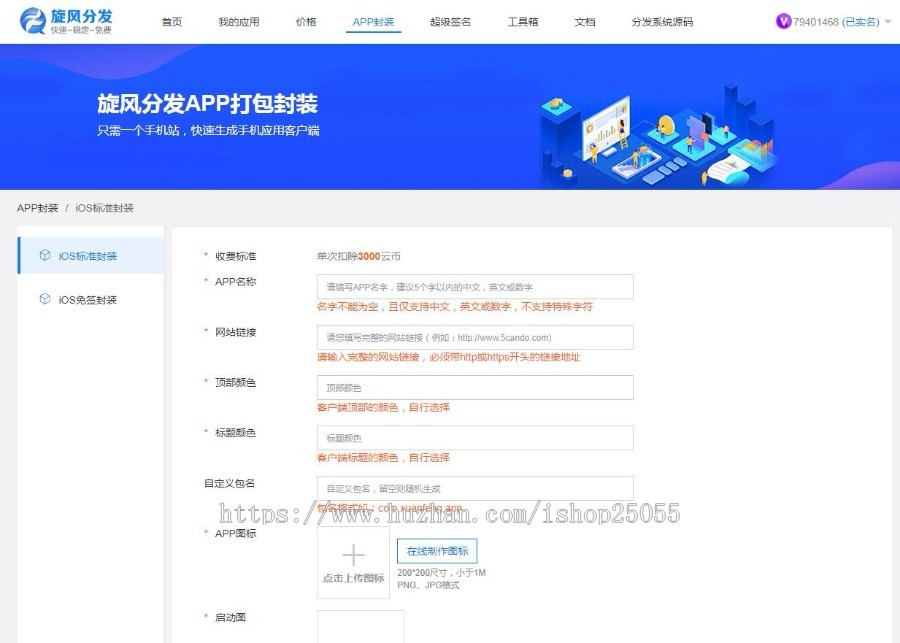Select the highlighted APP封装 nav tab
This screenshot has width=900, height=643.
tap(373, 20)
